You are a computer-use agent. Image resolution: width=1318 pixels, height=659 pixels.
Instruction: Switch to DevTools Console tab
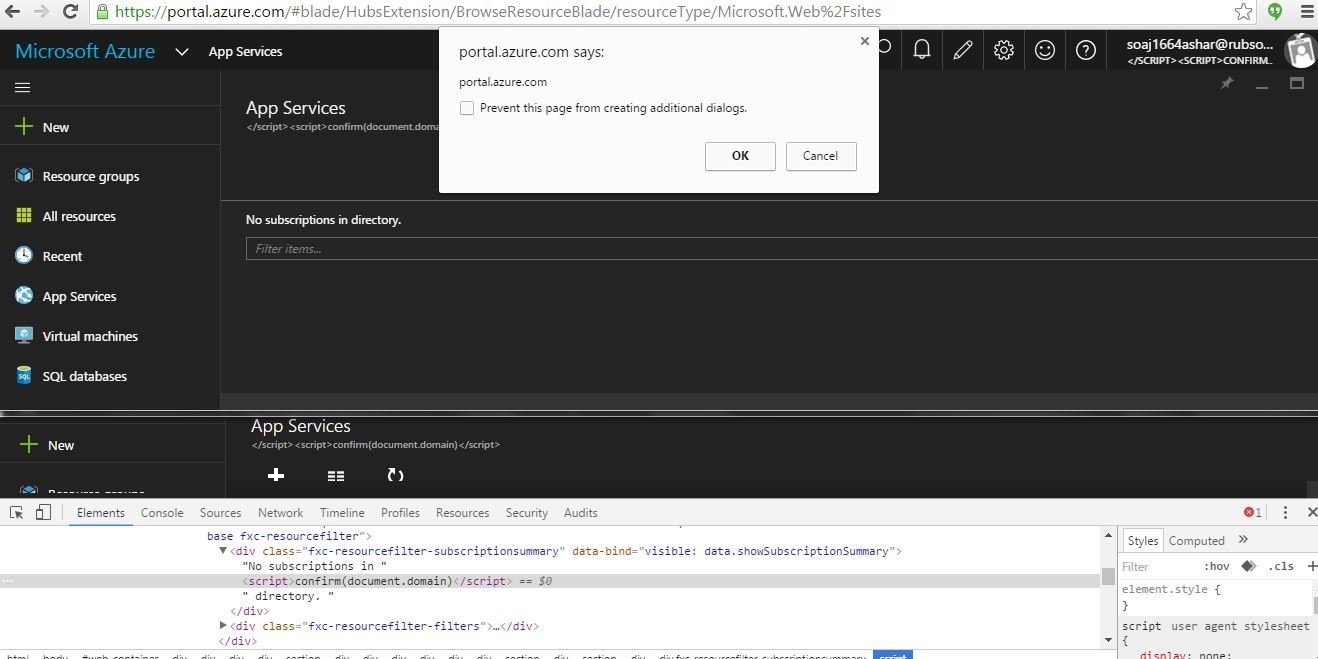click(x=162, y=512)
